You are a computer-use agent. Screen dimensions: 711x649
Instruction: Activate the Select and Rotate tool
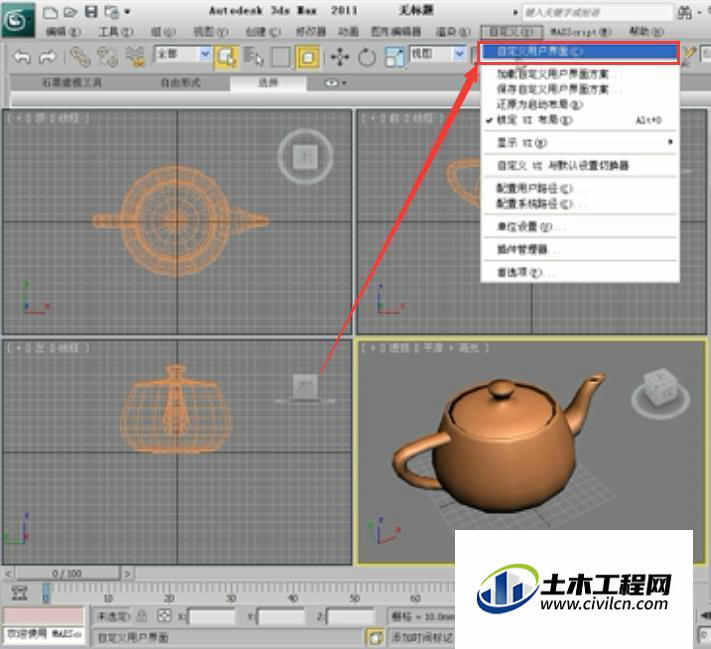tap(367, 57)
